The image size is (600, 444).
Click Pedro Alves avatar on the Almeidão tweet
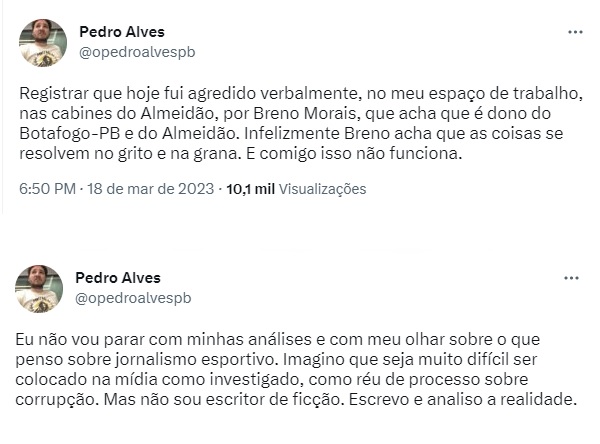43,43
